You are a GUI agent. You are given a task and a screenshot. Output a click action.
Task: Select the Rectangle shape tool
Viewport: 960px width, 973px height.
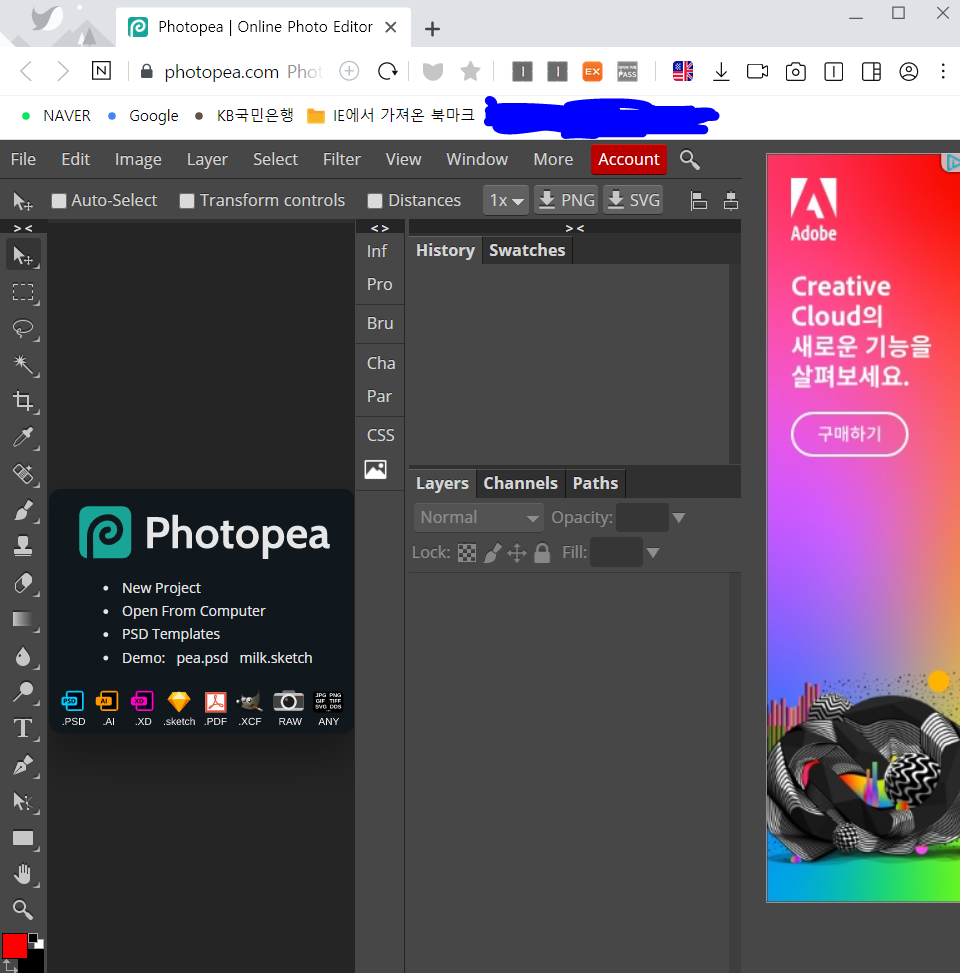pos(24,838)
